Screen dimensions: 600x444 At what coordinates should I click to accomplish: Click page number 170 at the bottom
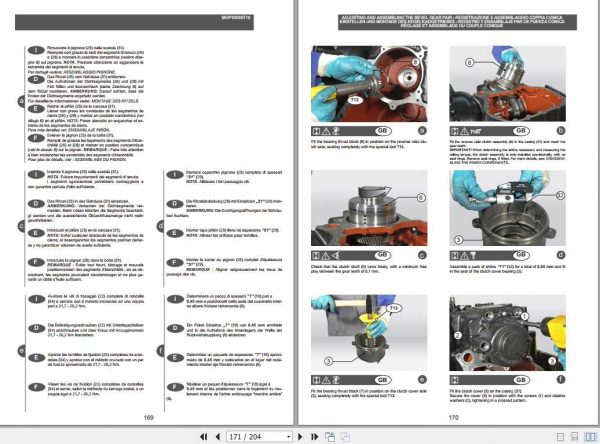[x=453, y=417]
